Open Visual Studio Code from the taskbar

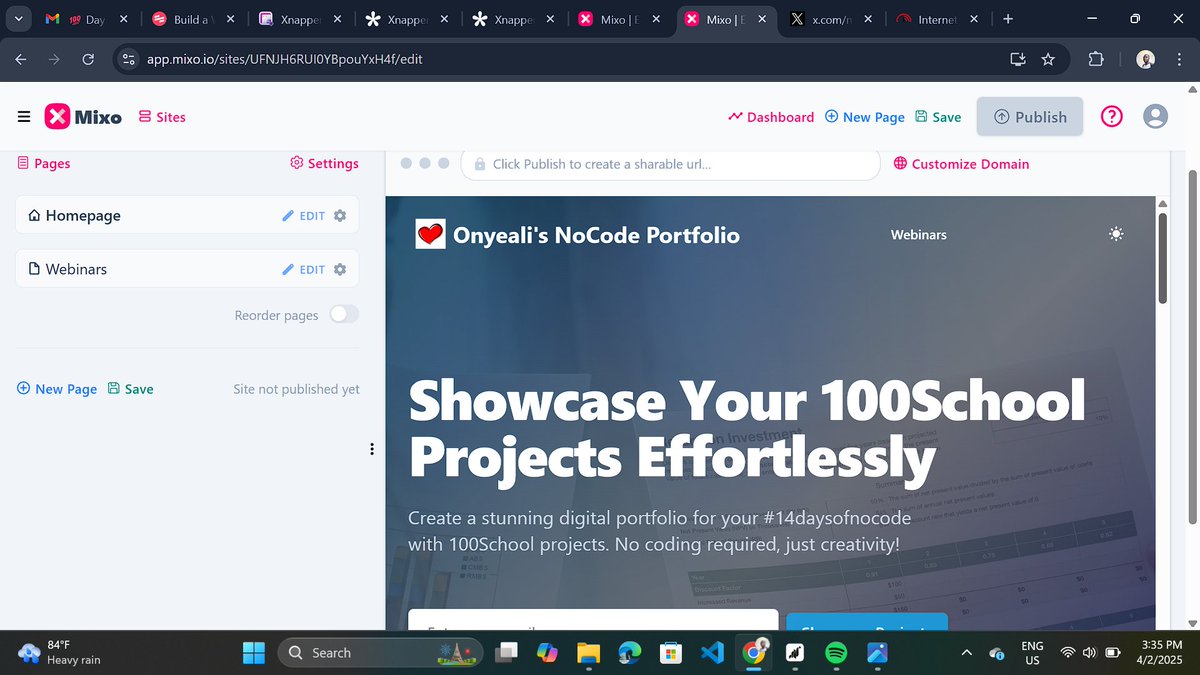(712, 652)
